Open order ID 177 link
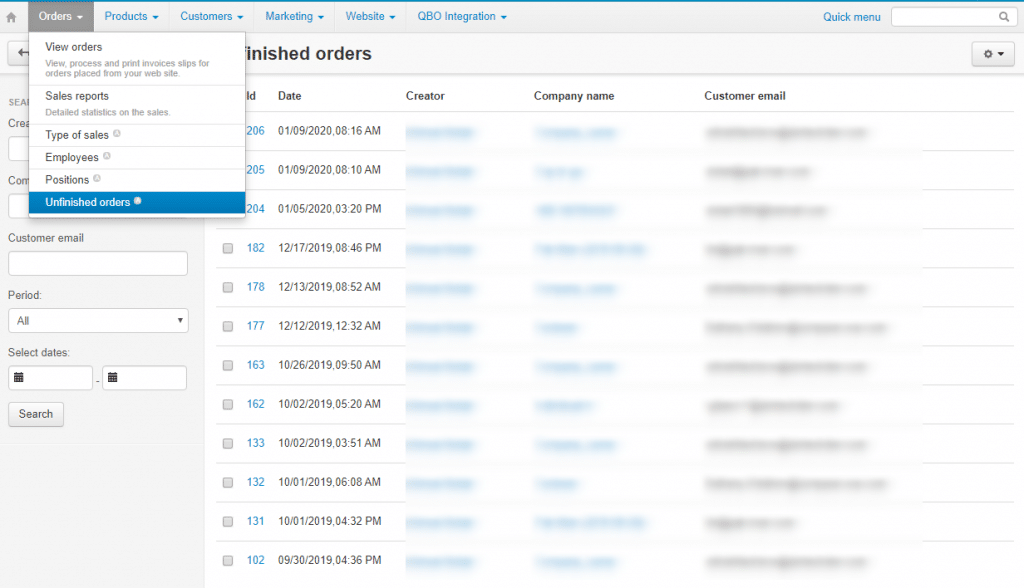Screen dimensions: 1024x588 coord(256,326)
